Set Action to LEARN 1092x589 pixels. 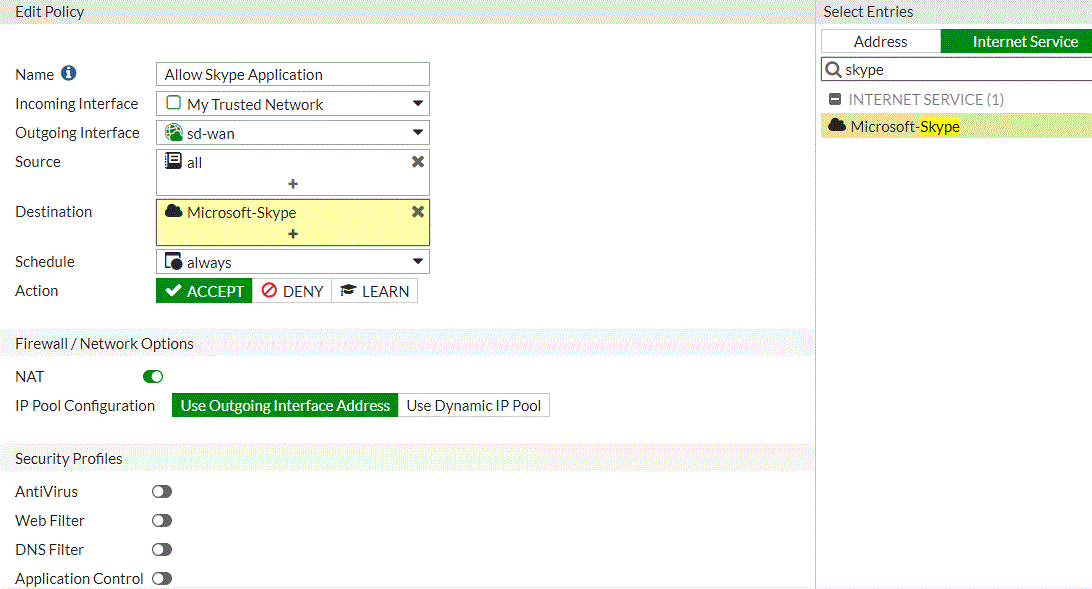[x=375, y=291]
